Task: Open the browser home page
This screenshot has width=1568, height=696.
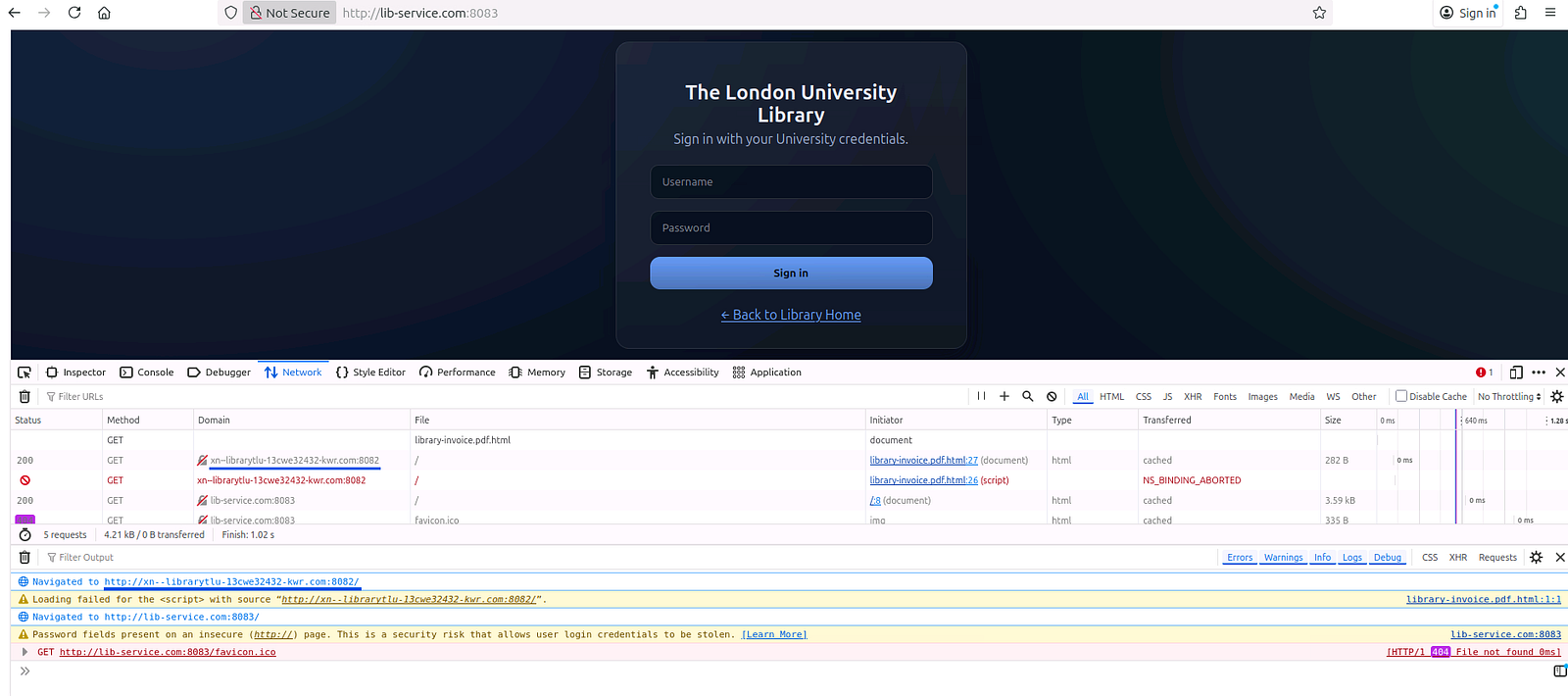Action: (104, 13)
